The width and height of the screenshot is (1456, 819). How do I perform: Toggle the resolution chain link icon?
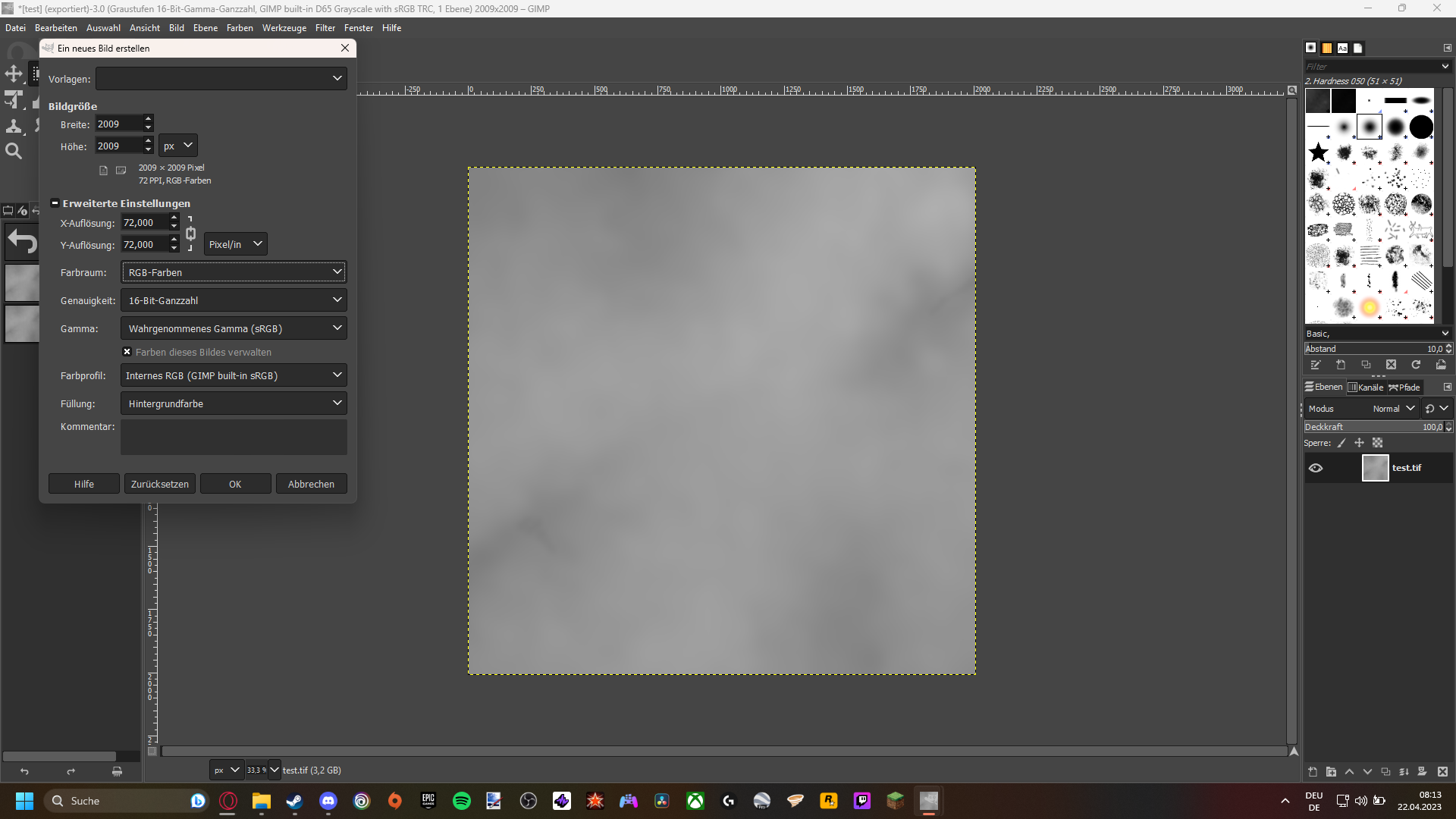(x=190, y=234)
